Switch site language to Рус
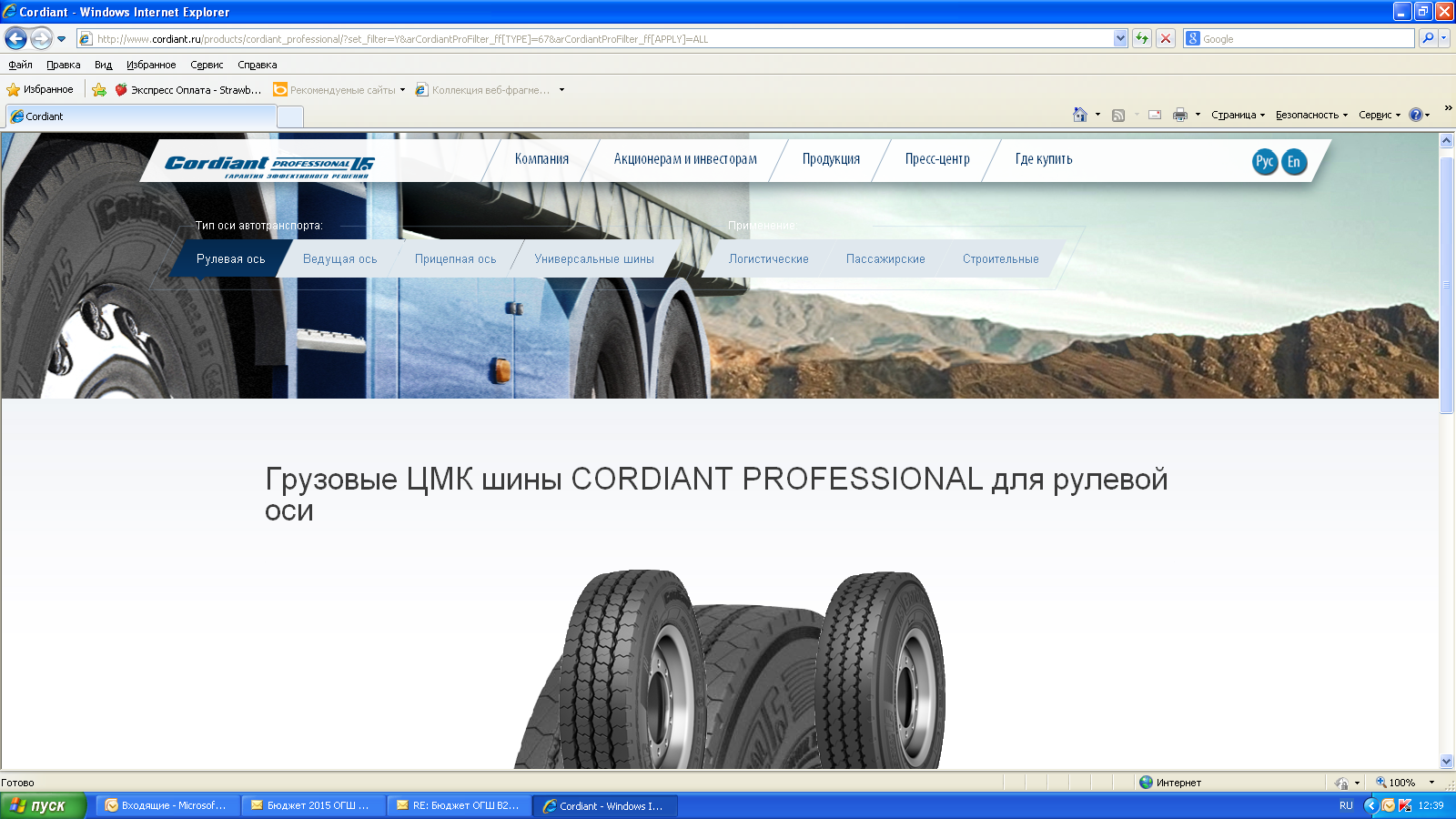1456x819 pixels. 1265,162
